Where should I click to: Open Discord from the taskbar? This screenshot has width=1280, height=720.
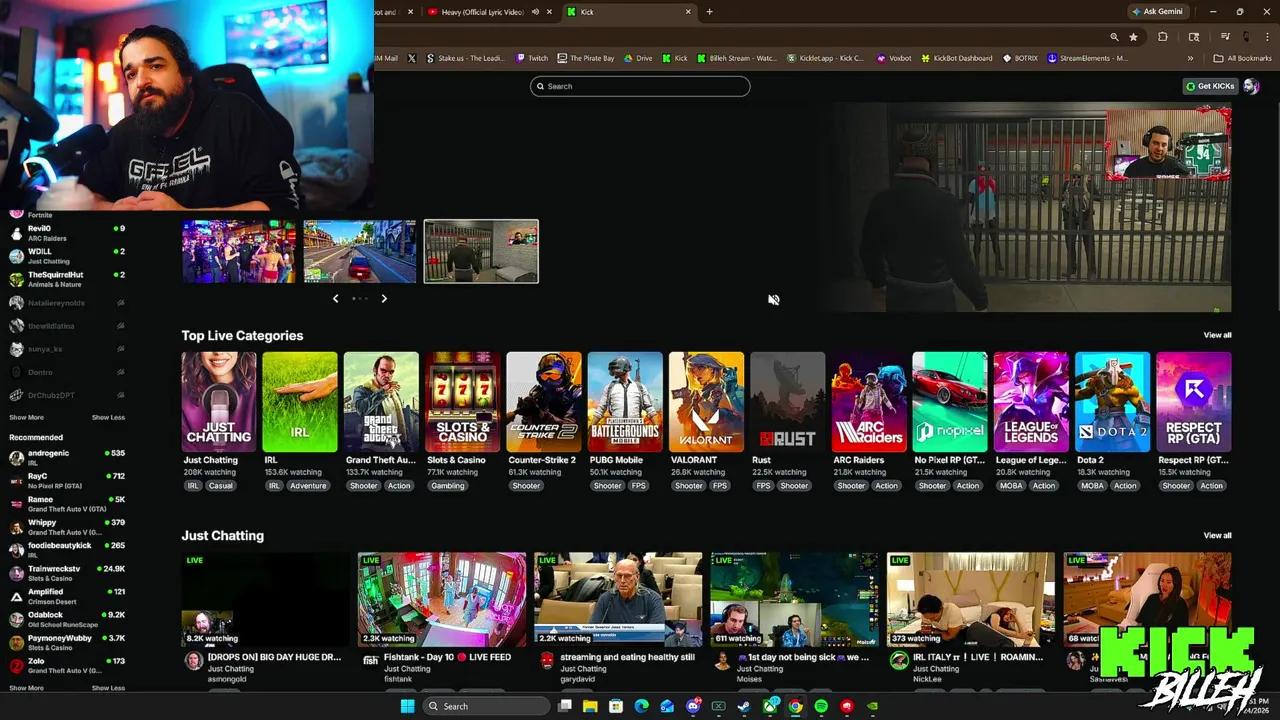693,706
